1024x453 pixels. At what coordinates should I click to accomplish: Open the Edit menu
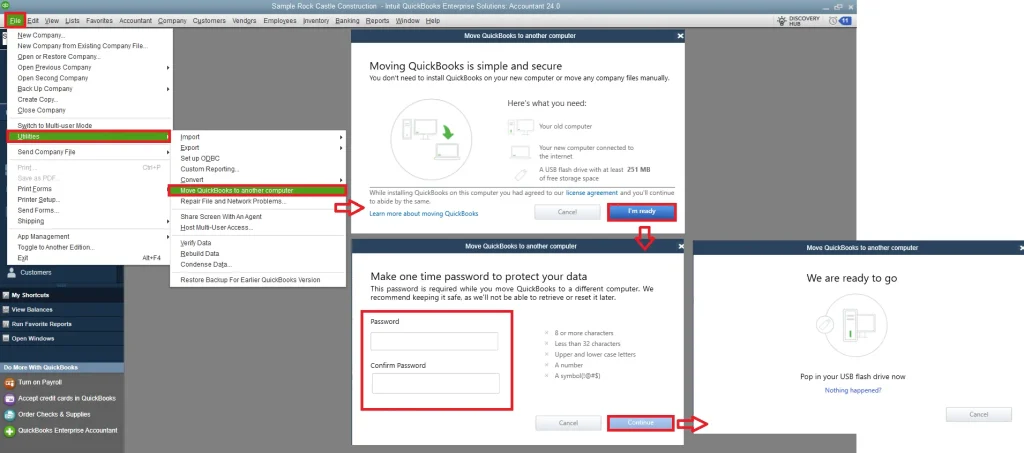click(33, 21)
